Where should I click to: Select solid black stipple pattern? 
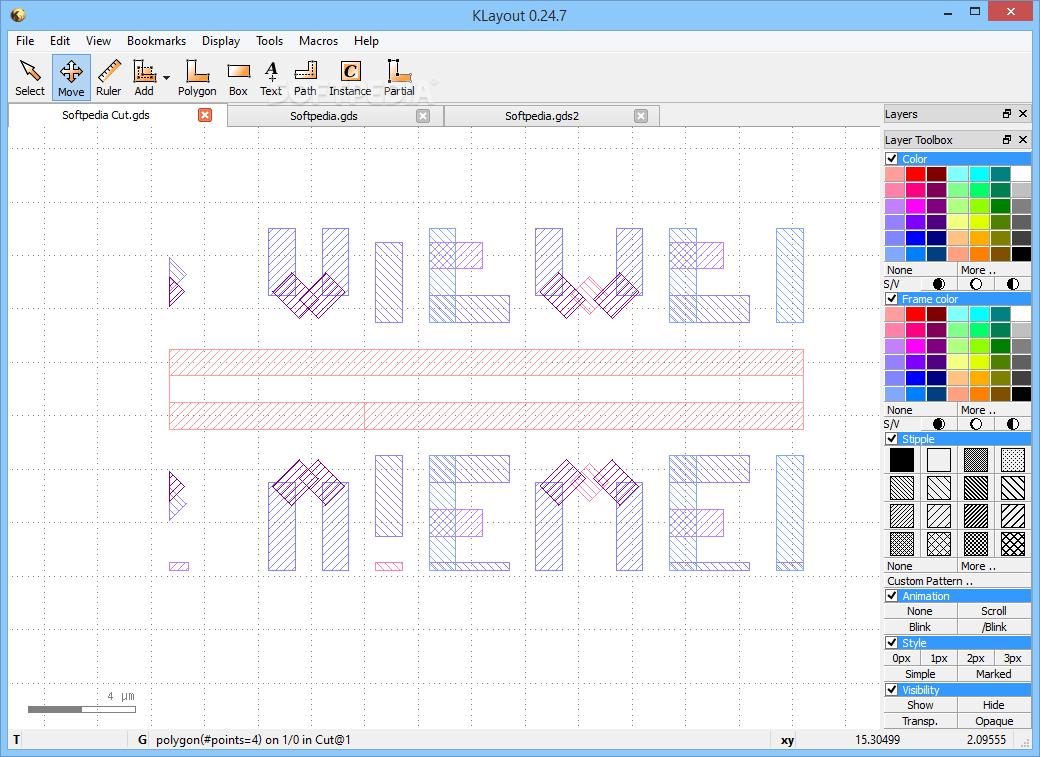(901, 460)
